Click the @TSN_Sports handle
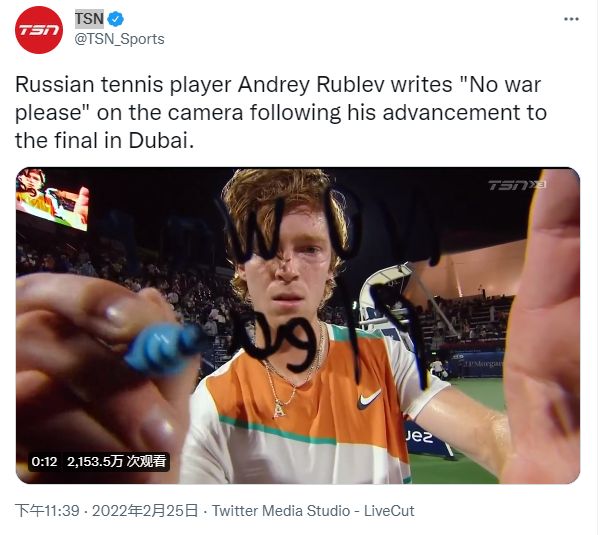 tap(120, 39)
